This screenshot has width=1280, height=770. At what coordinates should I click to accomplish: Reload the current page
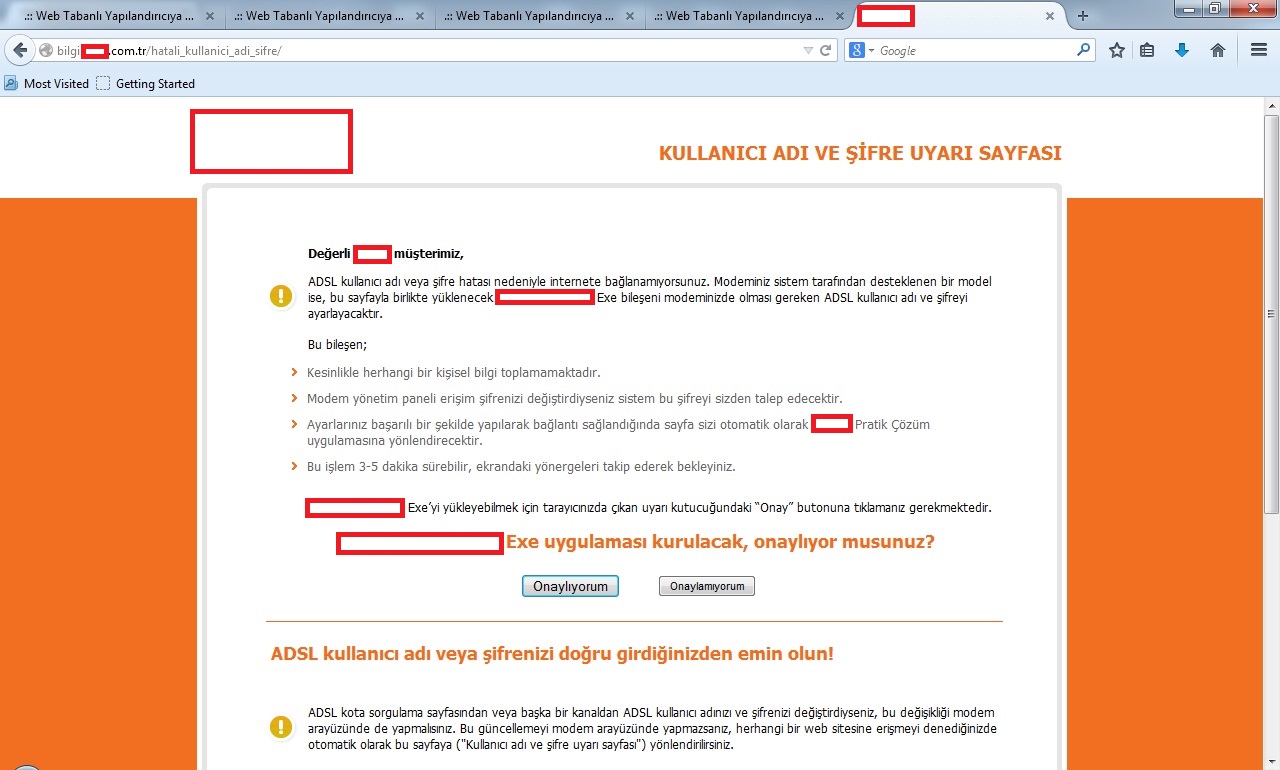(x=826, y=50)
